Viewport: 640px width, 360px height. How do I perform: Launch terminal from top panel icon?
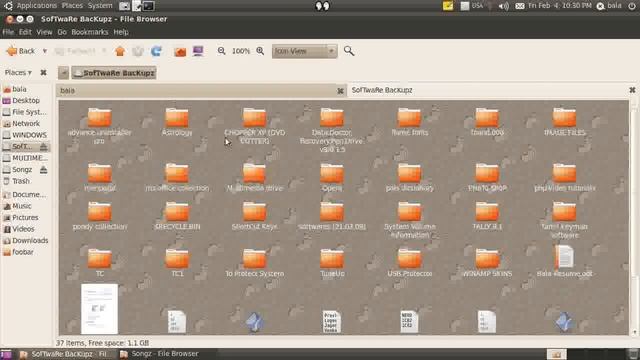point(149,6)
